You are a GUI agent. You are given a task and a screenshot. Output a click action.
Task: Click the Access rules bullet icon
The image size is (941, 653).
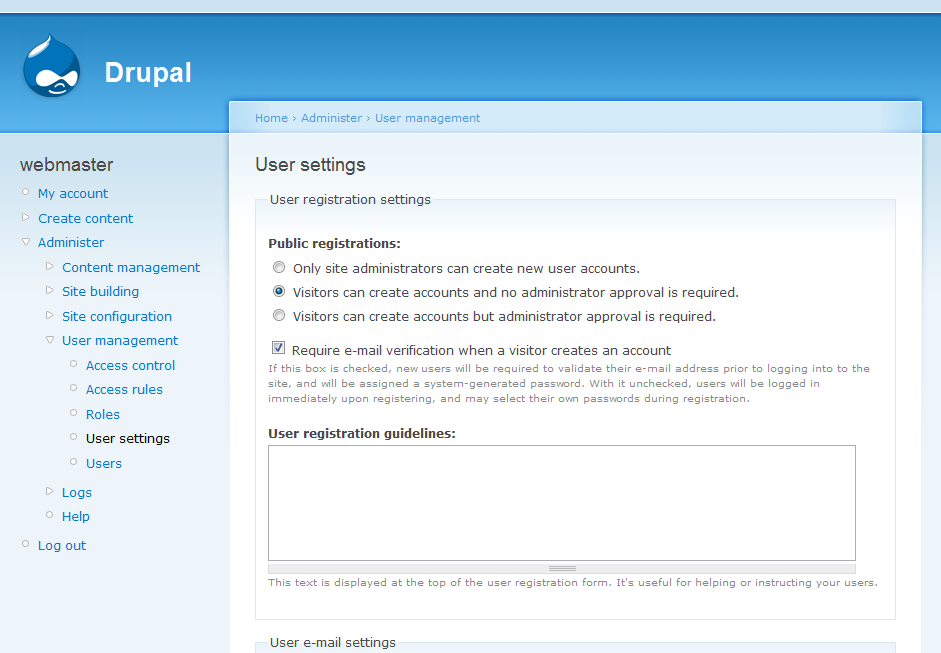point(73,388)
